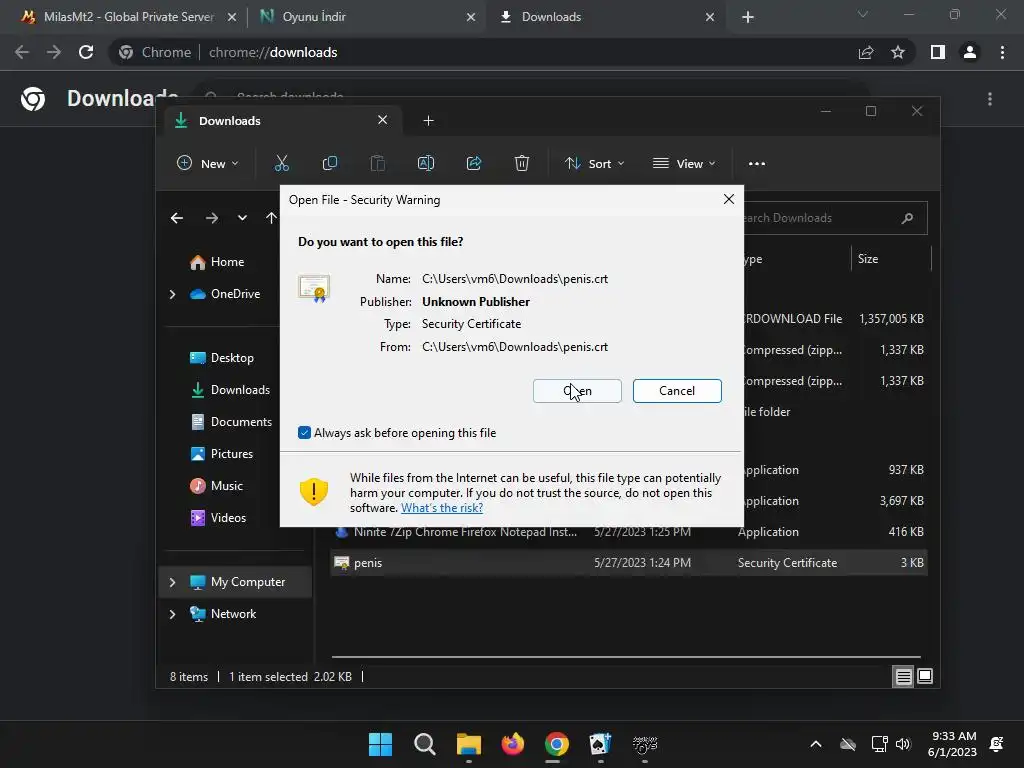Launch Firefox from the taskbar
This screenshot has width=1024, height=768.
[x=513, y=744]
